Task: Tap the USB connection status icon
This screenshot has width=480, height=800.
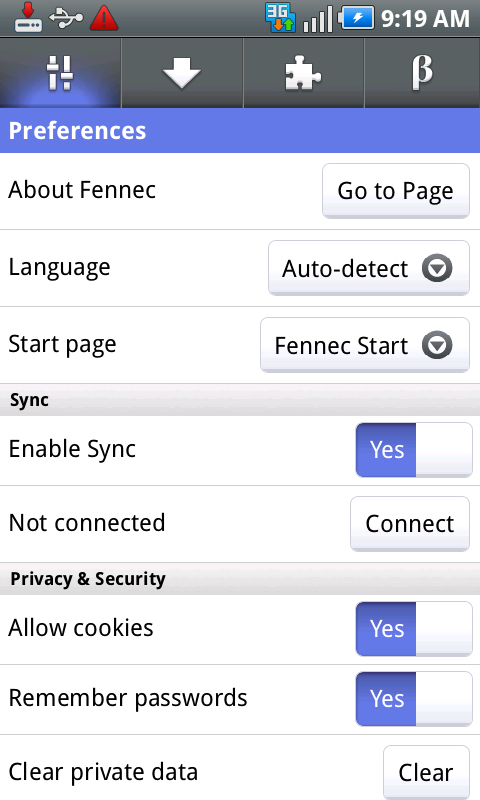Action: (x=66, y=18)
